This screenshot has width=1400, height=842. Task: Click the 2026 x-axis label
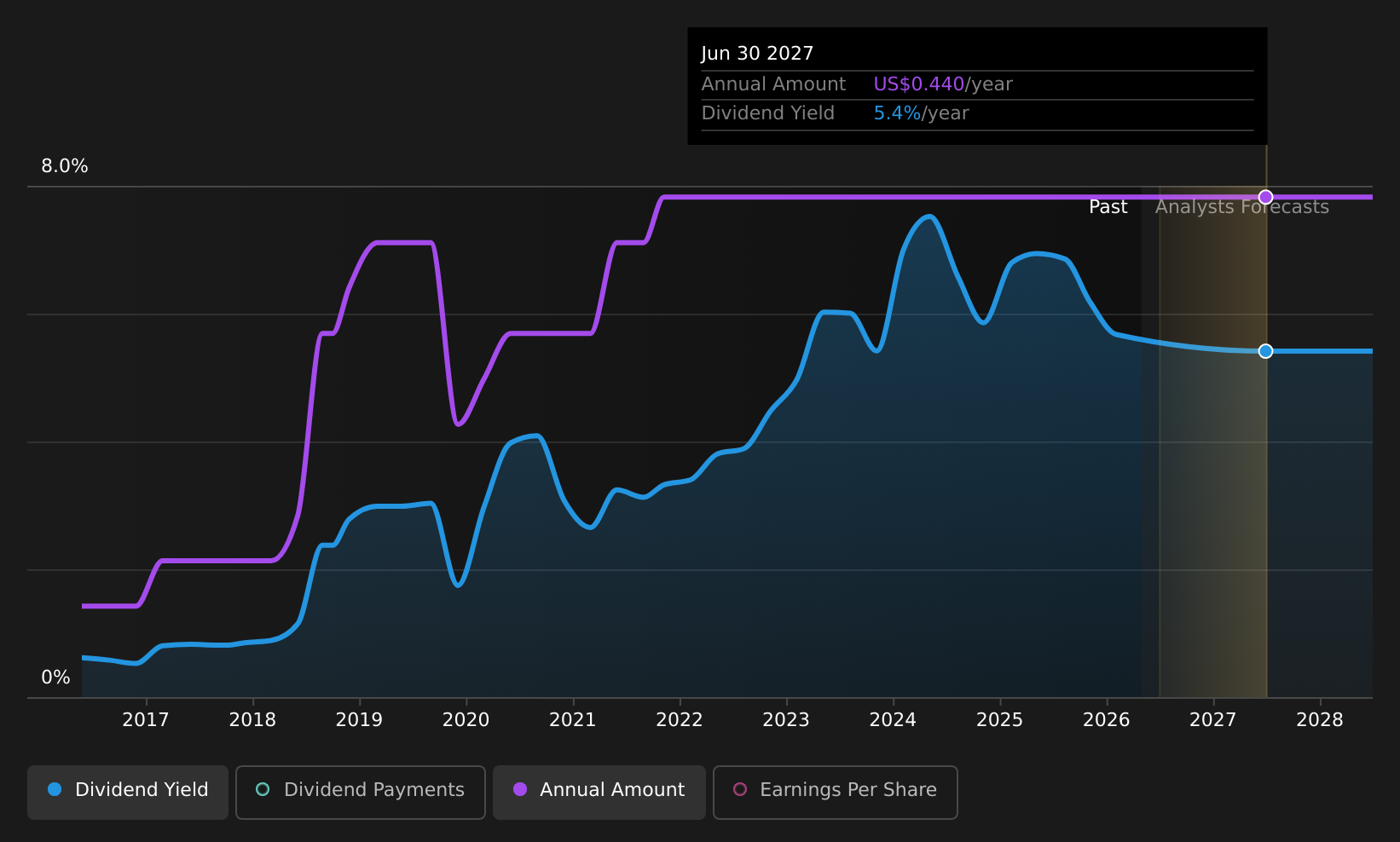[1107, 720]
